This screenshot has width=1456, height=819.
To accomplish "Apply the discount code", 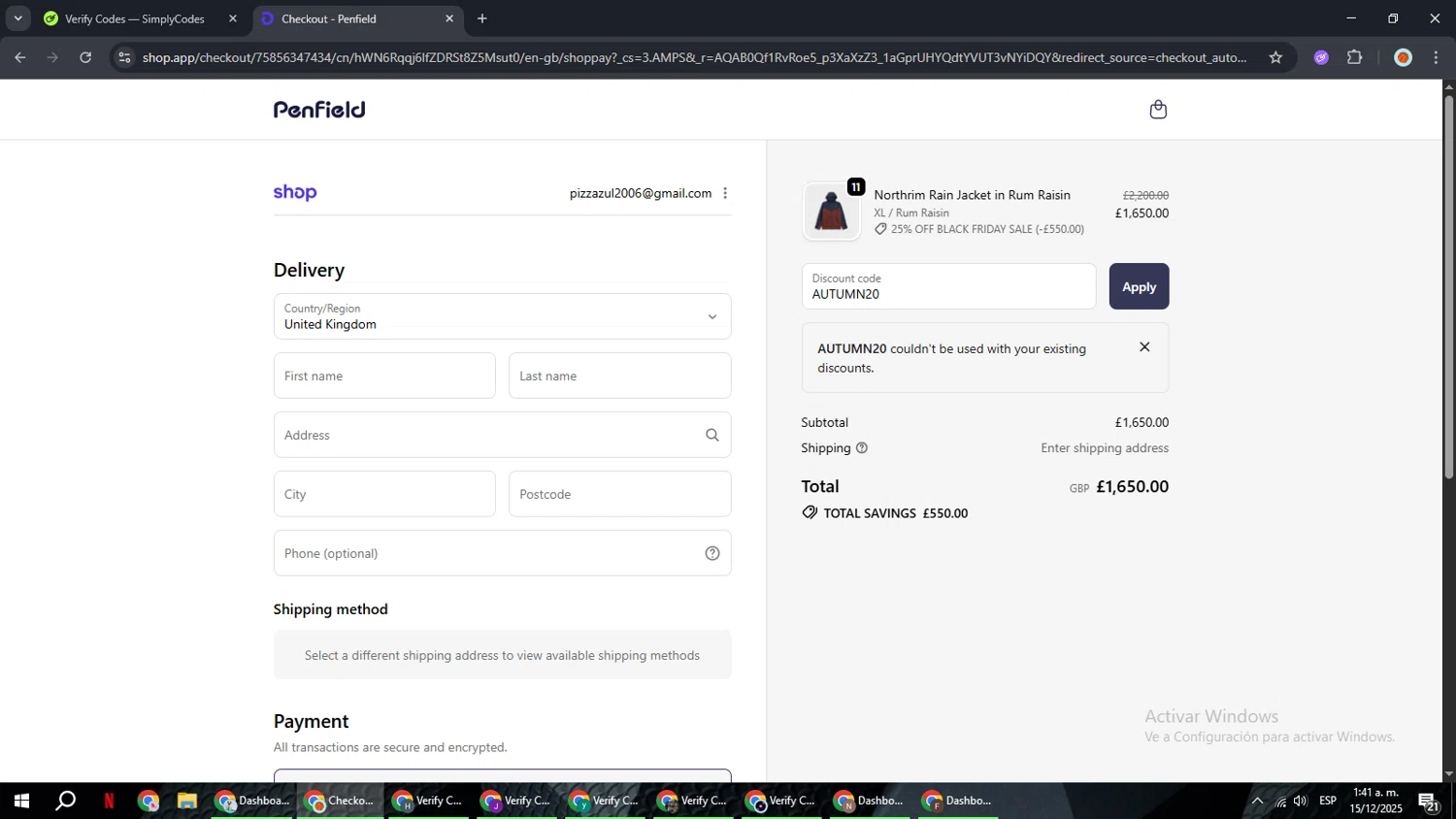I will tap(1139, 286).
